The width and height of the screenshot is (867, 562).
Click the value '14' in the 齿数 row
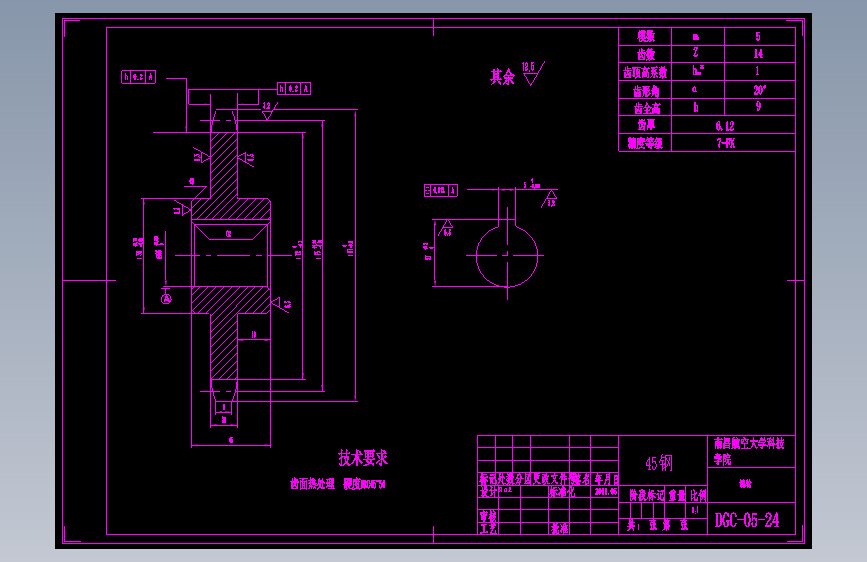click(758, 54)
